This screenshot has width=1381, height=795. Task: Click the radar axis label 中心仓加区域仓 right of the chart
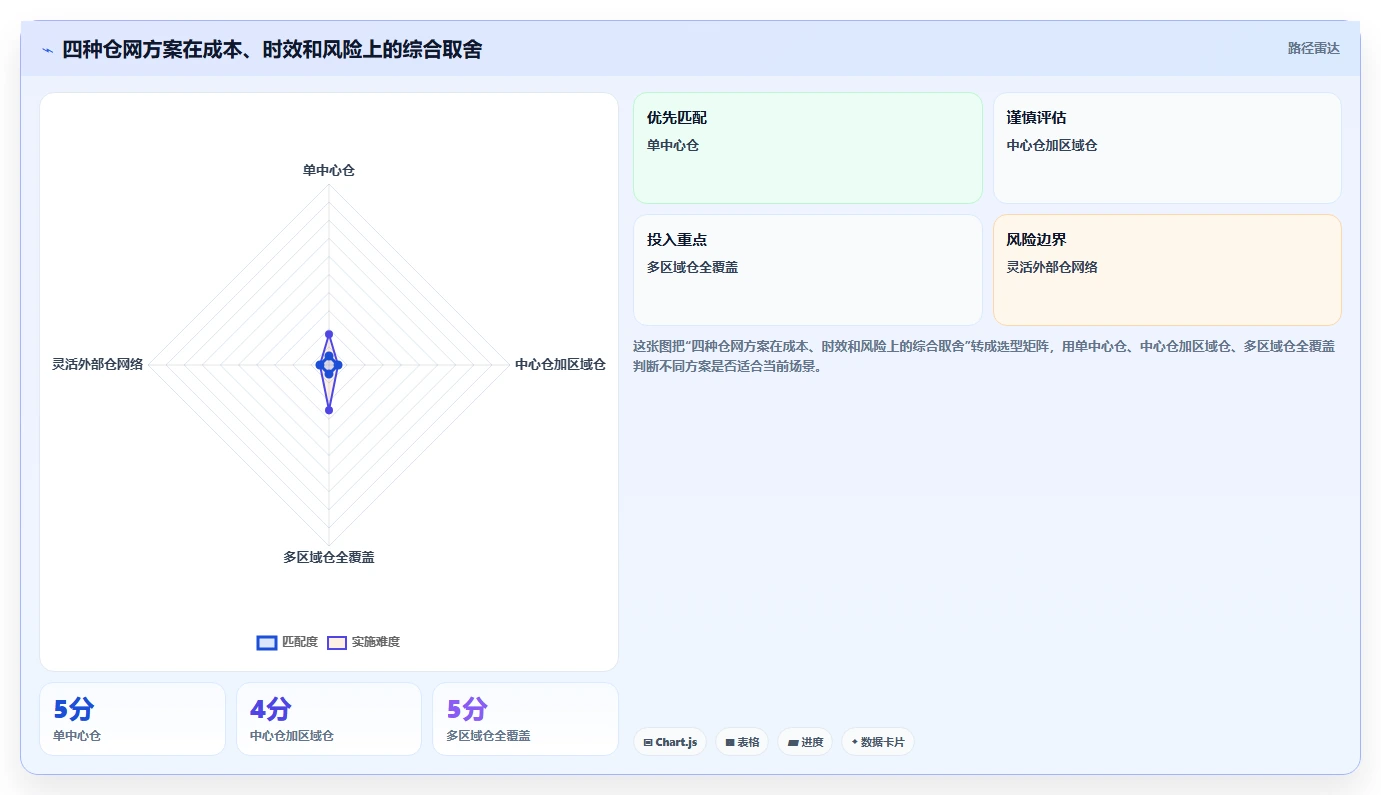click(x=560, y=364)
